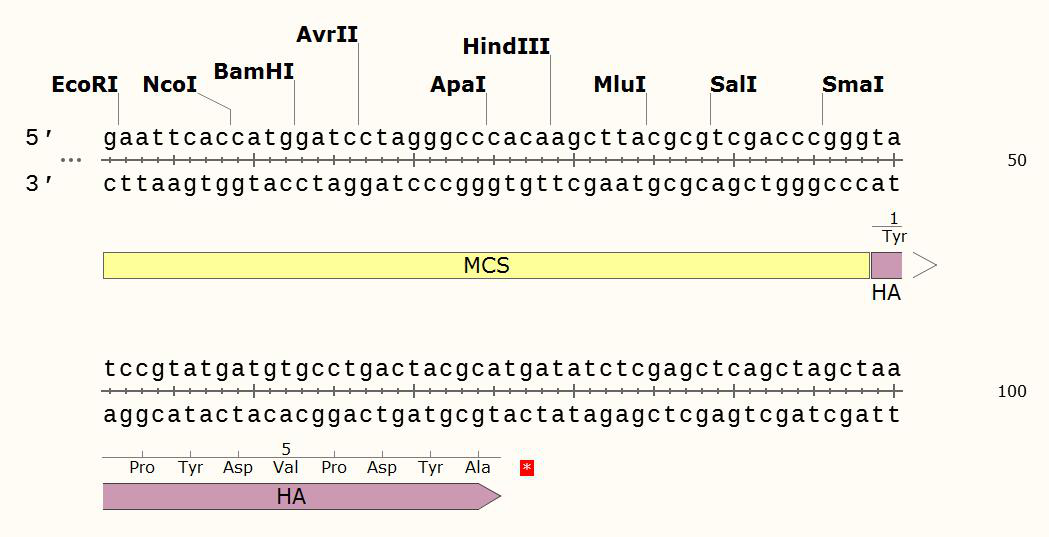
Task: Click the red stop codon marker
Action: pos(527,468)
